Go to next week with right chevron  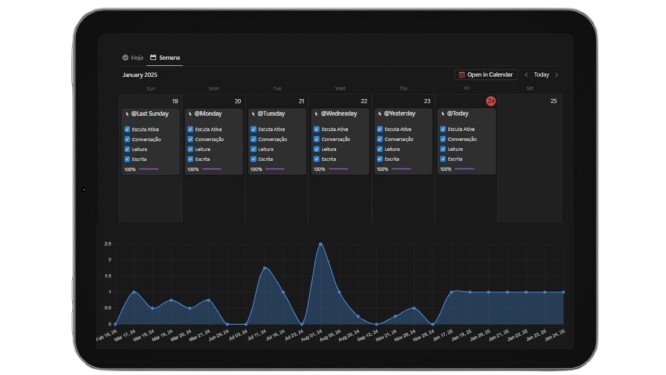[557, 75]
